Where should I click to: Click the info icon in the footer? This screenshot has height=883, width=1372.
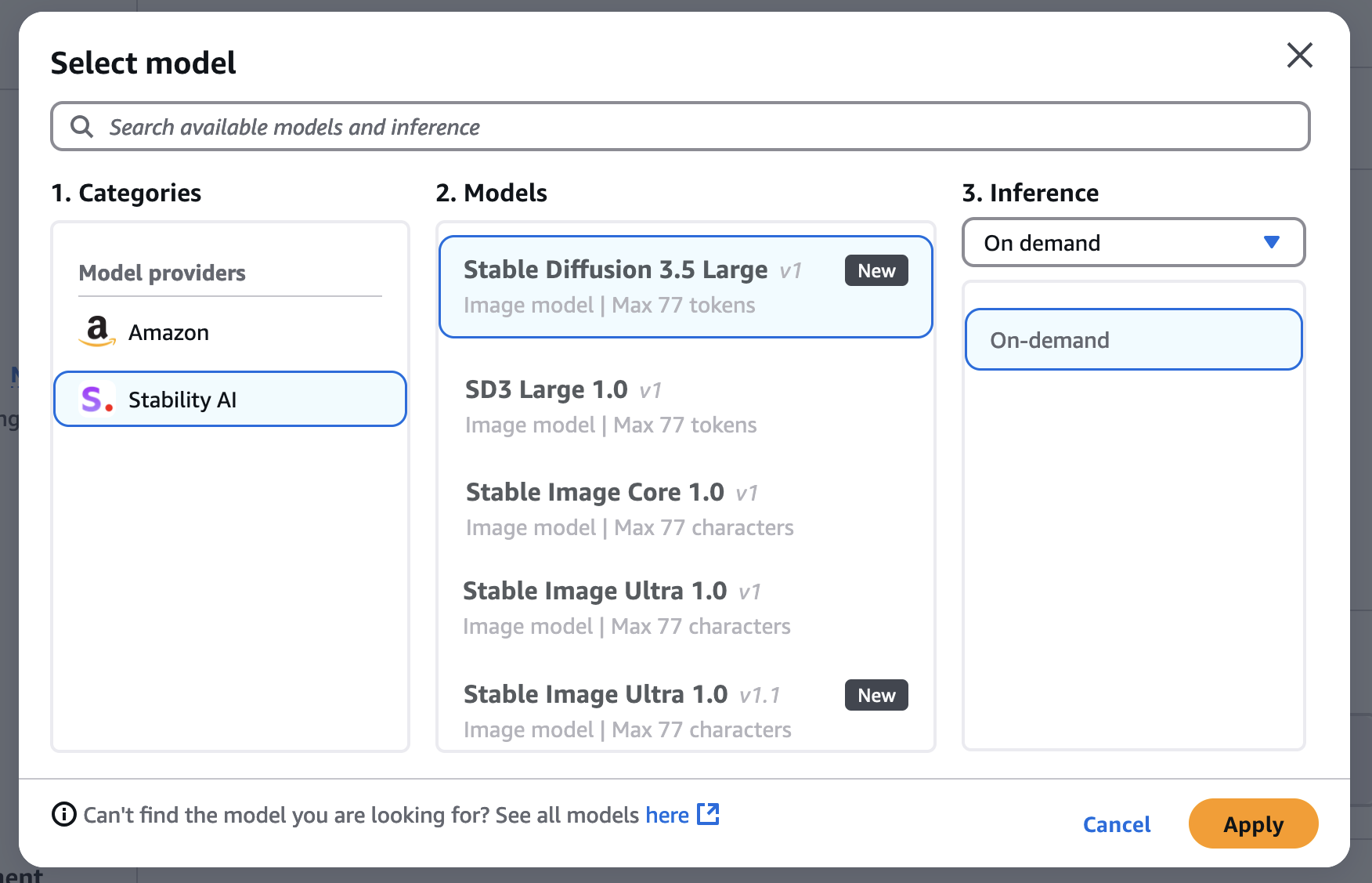[63, 815]
